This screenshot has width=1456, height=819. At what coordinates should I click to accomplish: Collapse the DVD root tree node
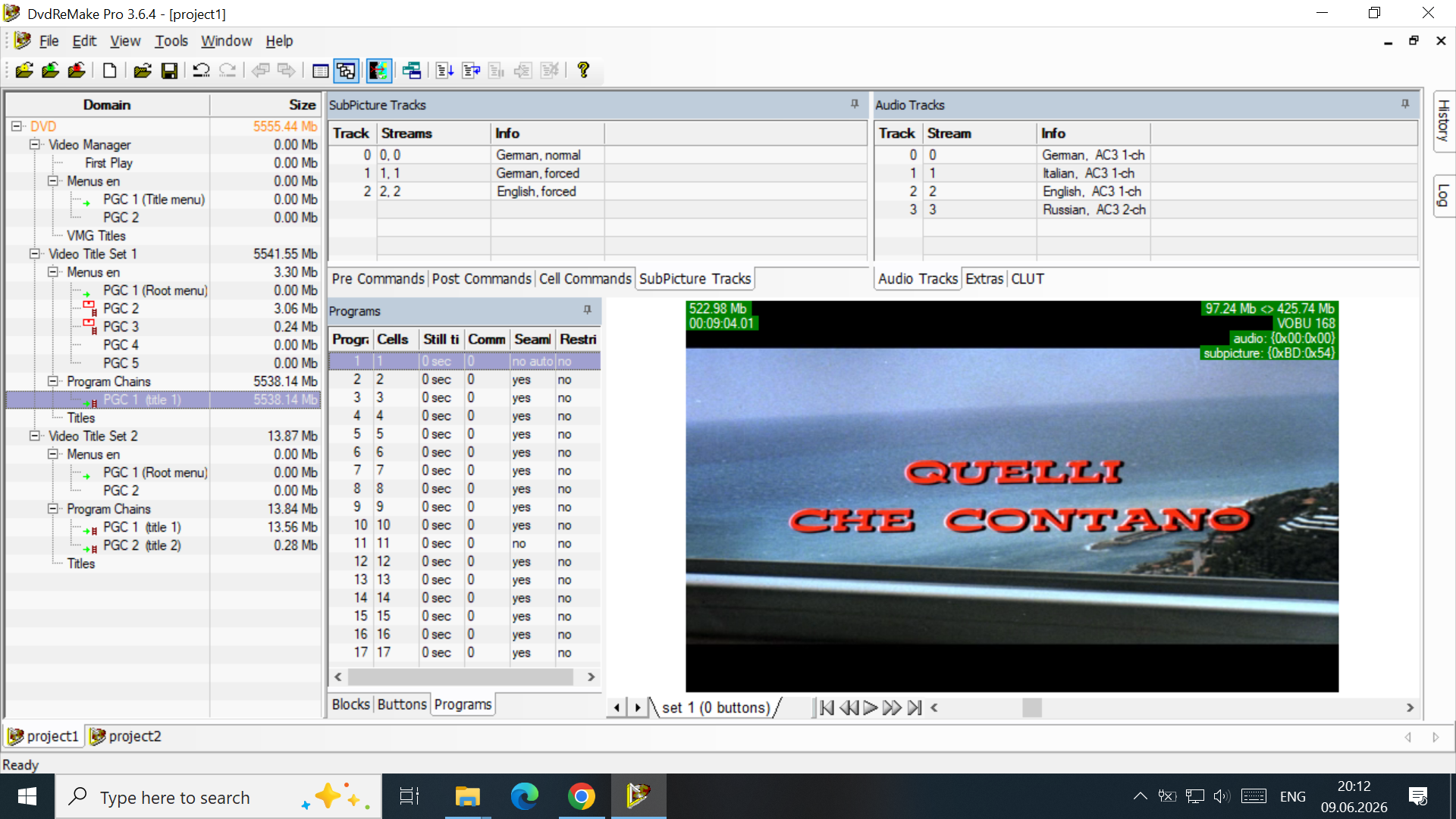pos(16,126)
